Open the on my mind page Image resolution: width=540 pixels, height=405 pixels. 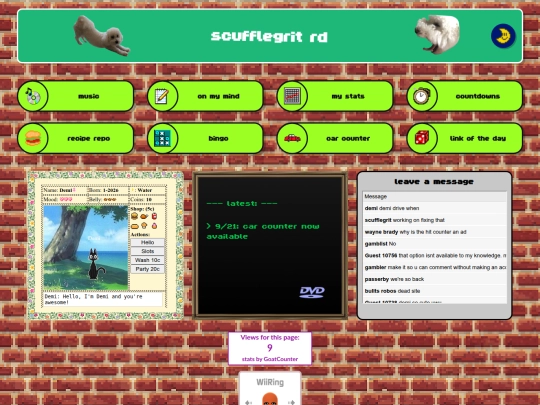click(x=205, y=96)
